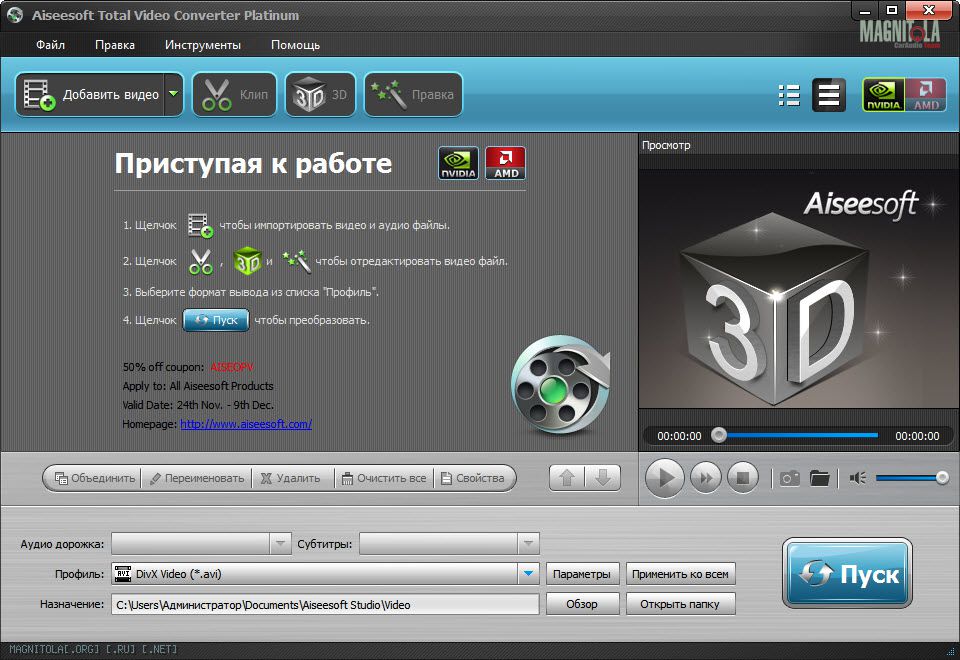
Task: Open the Файл menu
Action: tap(50, 45)
